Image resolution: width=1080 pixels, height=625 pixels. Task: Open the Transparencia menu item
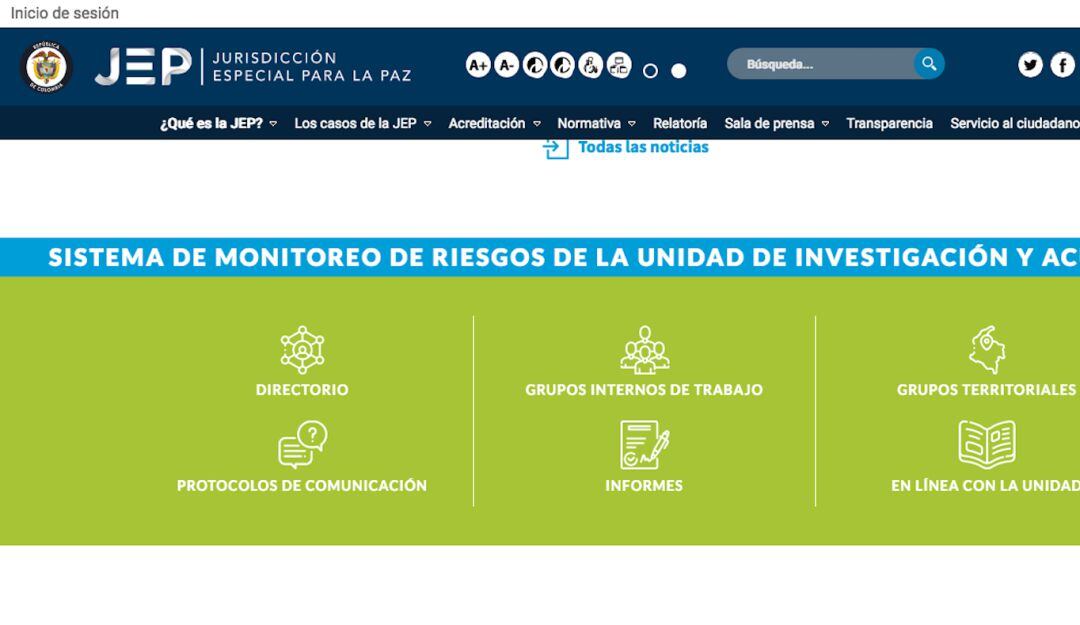point(889,124)
